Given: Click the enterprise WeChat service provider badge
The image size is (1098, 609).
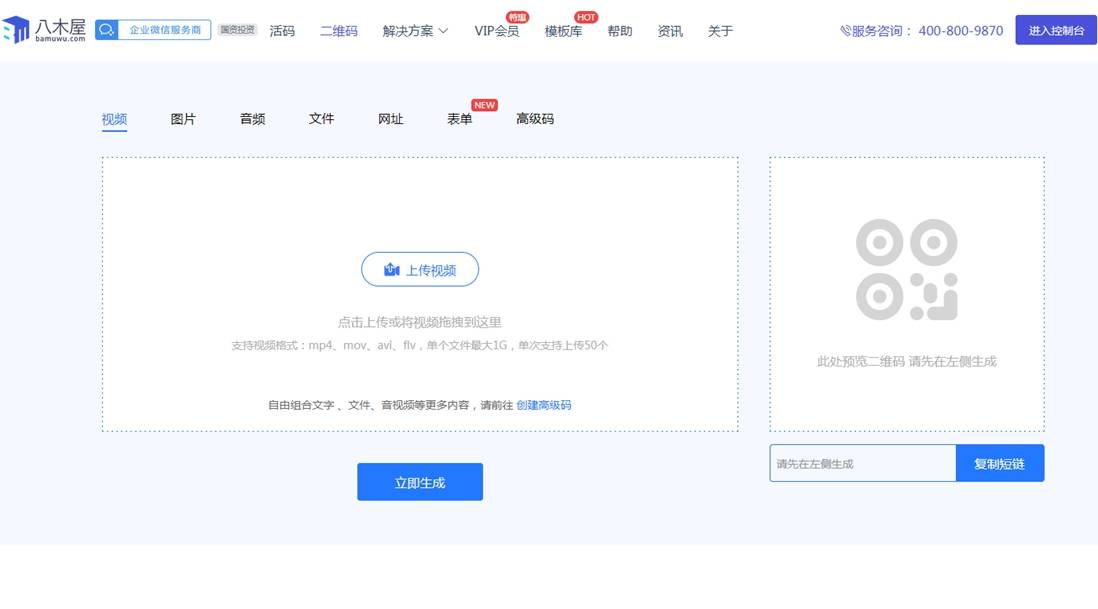Looking at the screenshot, I should [x=153, y=30].
